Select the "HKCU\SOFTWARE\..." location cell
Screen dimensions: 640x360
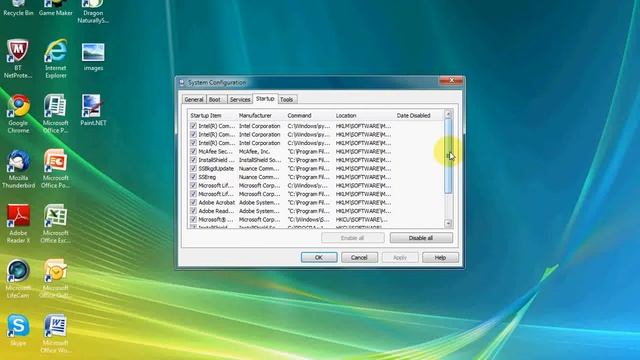[361, 220]
